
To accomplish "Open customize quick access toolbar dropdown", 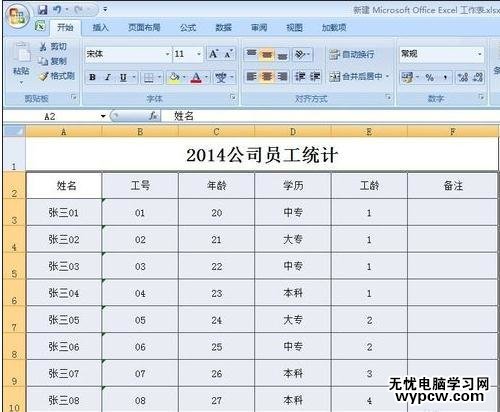I will [105, 10].
